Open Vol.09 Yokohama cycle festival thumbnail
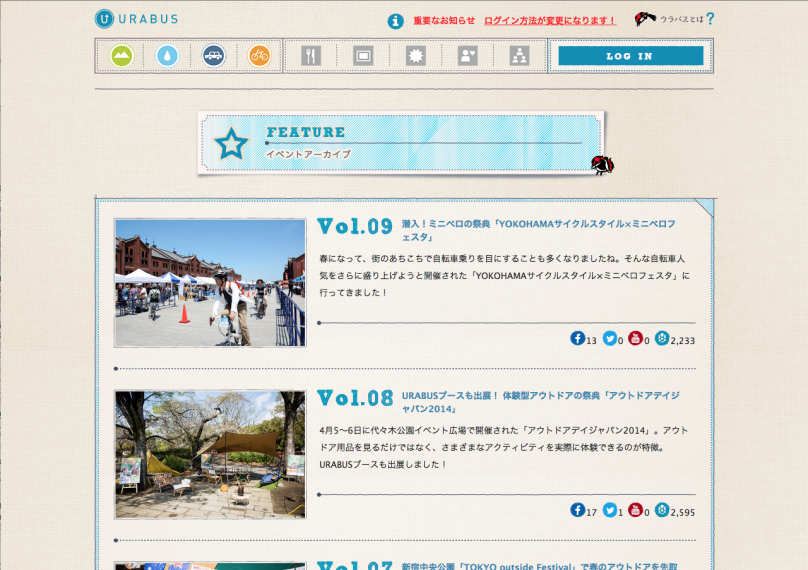Viewport: 808px width, 570px height. [x=210, y=283]
